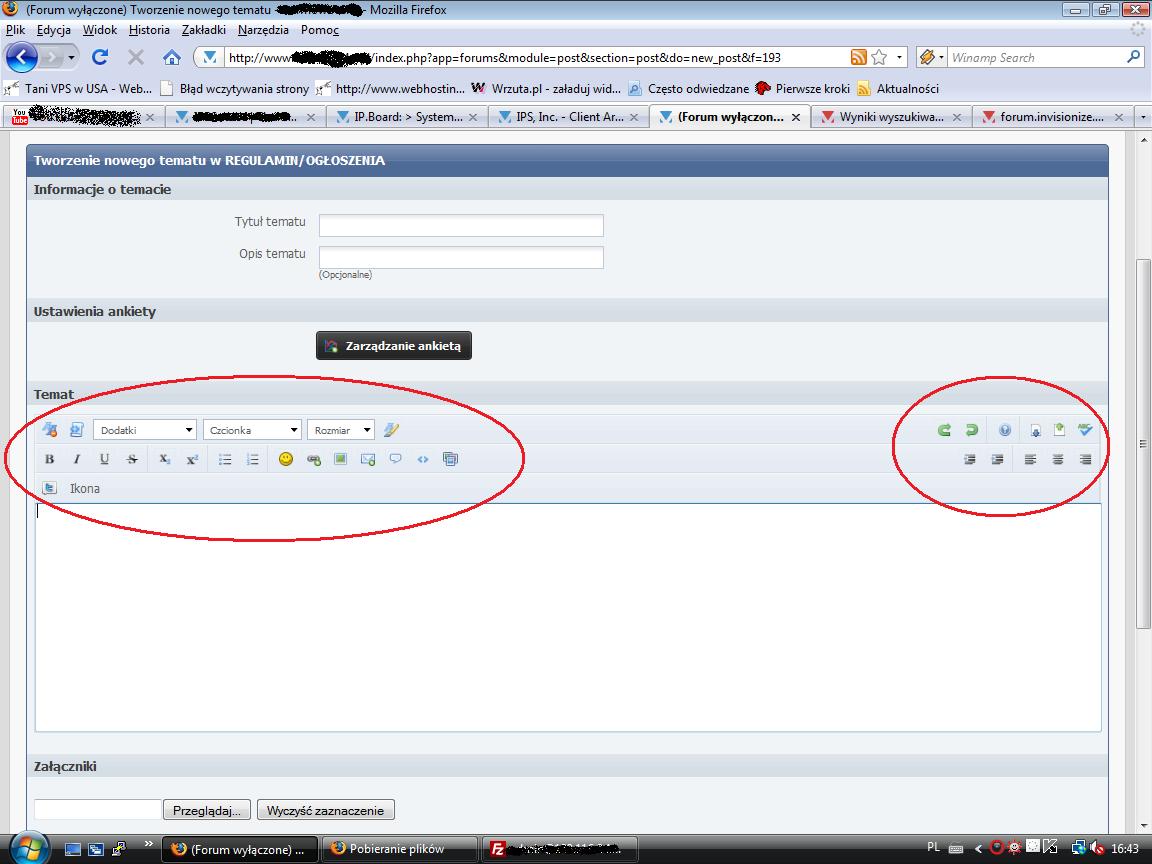Open the Rozmiar size dropdown
Image resolution: width=1152 pixels, height=864 pixels.
(x=341, y=430)
